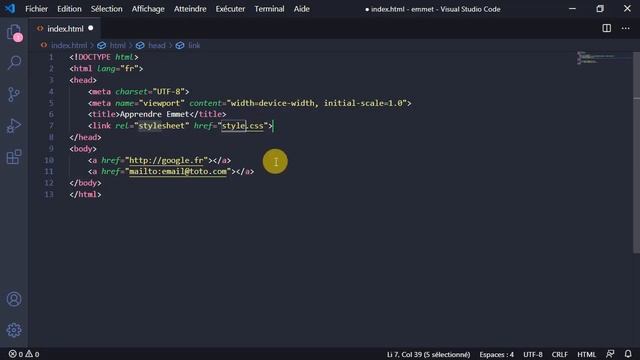Image resolution: width=640 pixels, height=360 pixels.
Task: Open the Manage gear icon
Action: tap(14, 330)
